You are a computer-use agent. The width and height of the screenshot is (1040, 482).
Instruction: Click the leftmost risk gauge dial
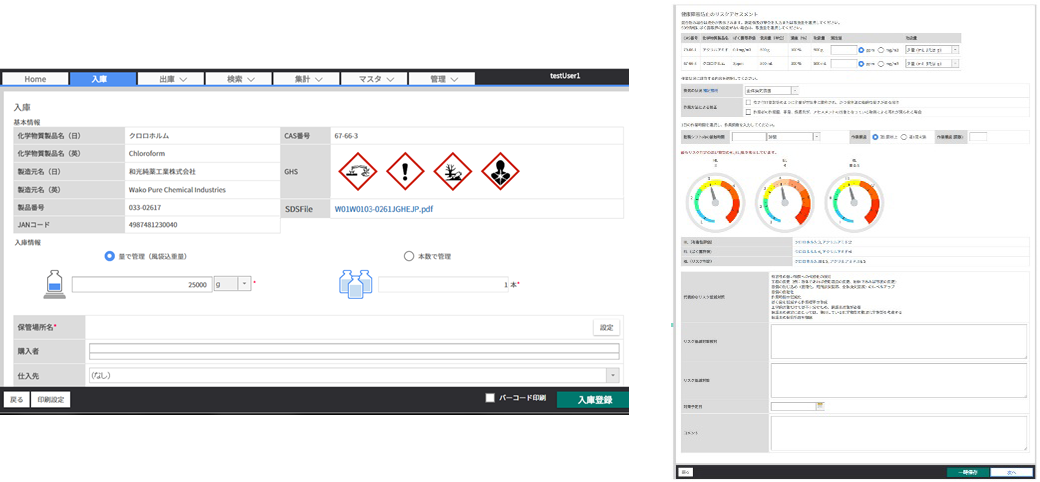(x=714, y=200)
